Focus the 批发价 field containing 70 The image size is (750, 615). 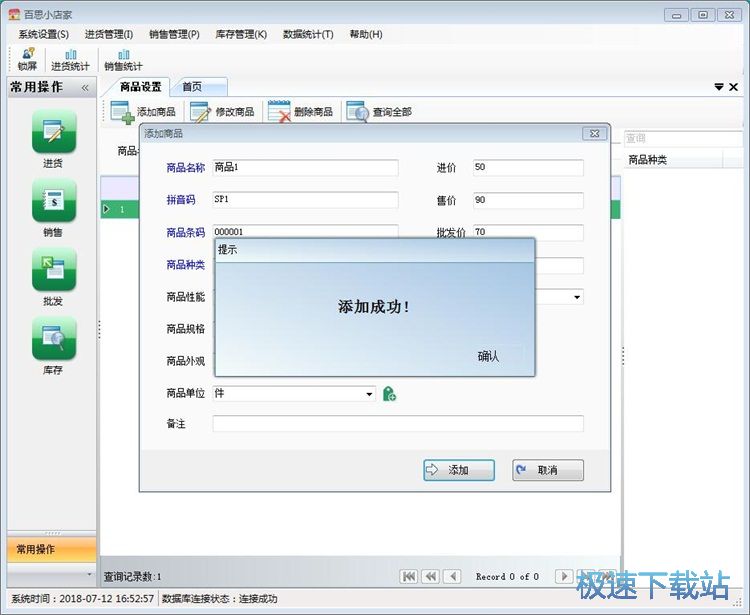[x=528, y=232]
